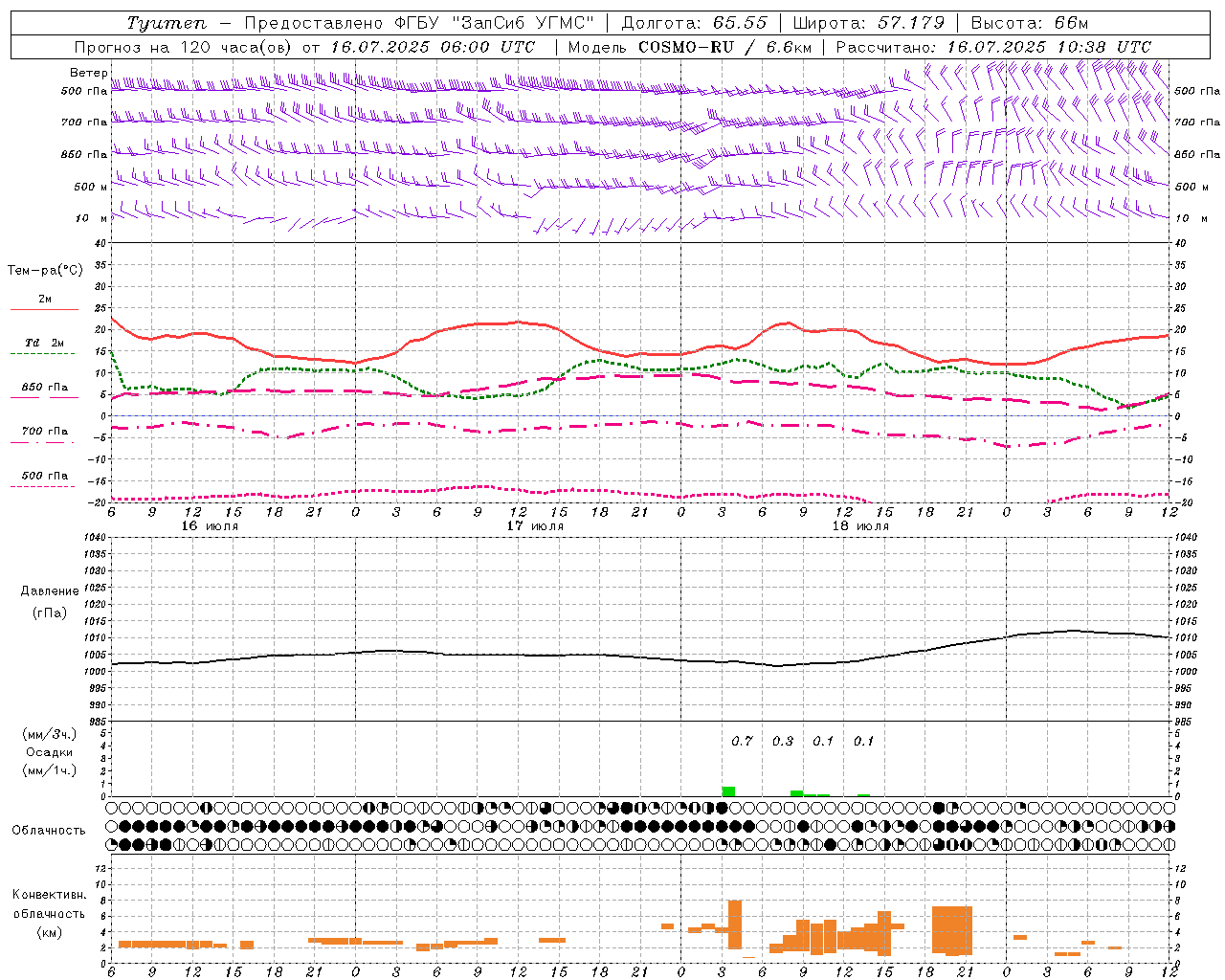Click the latitude value 'Широта: 57.179'
Image resolution: width=1225 pixels, height=980 pixels.
click(x=868, y=23)
